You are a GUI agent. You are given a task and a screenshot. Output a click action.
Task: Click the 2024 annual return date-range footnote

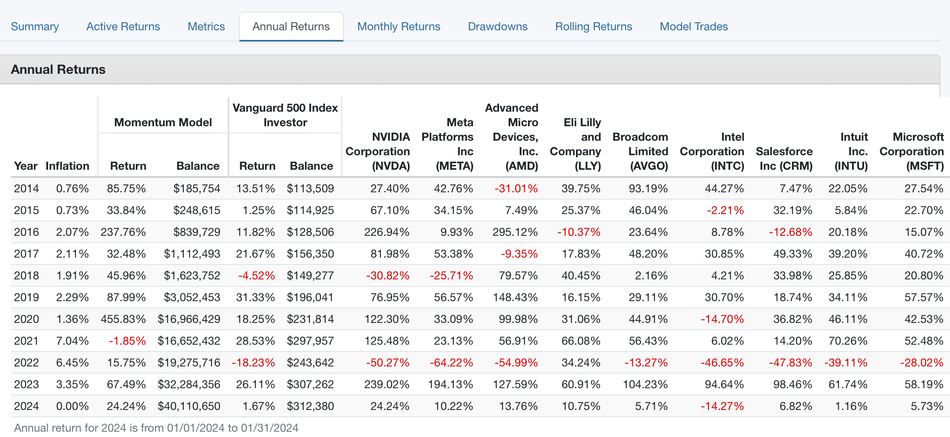pos(156,428)
